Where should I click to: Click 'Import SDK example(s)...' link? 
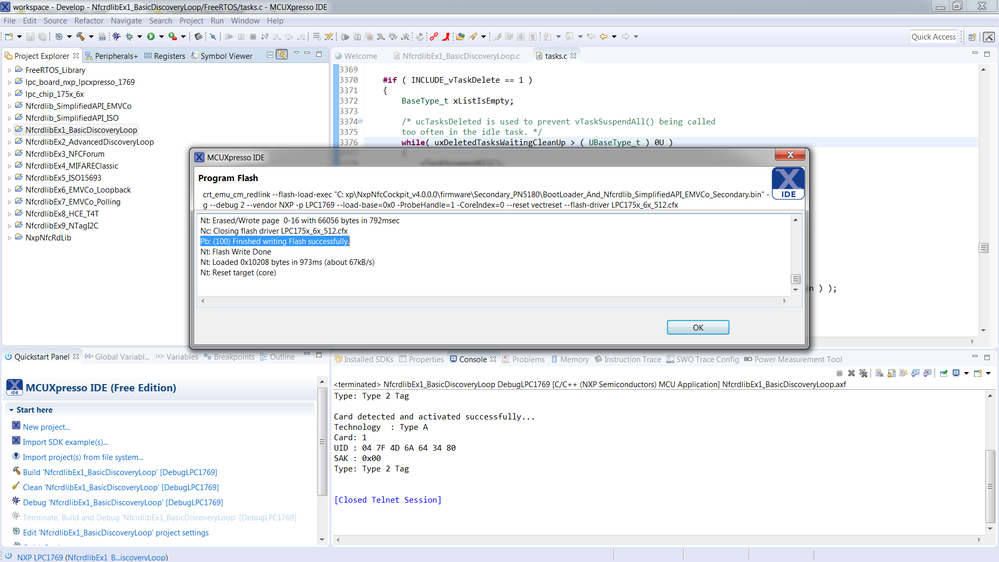65,442
